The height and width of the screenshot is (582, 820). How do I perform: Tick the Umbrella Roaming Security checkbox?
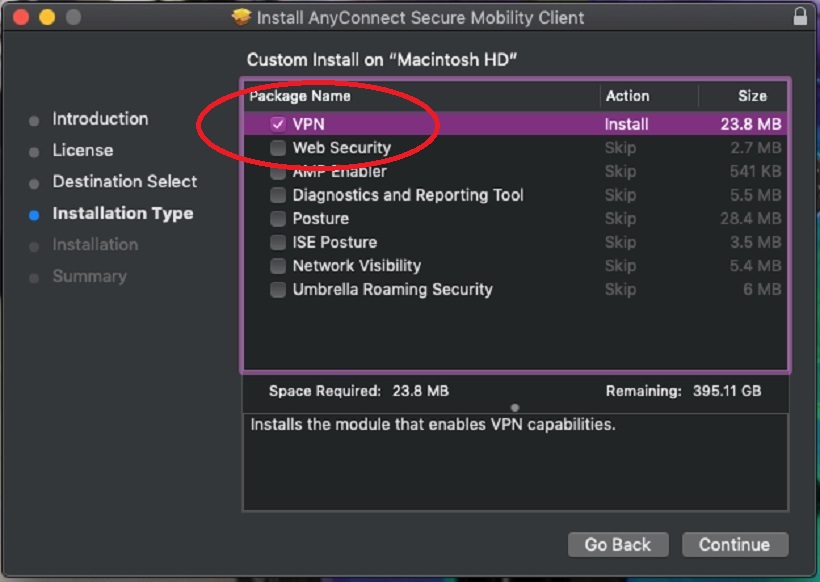pos(278,289)
